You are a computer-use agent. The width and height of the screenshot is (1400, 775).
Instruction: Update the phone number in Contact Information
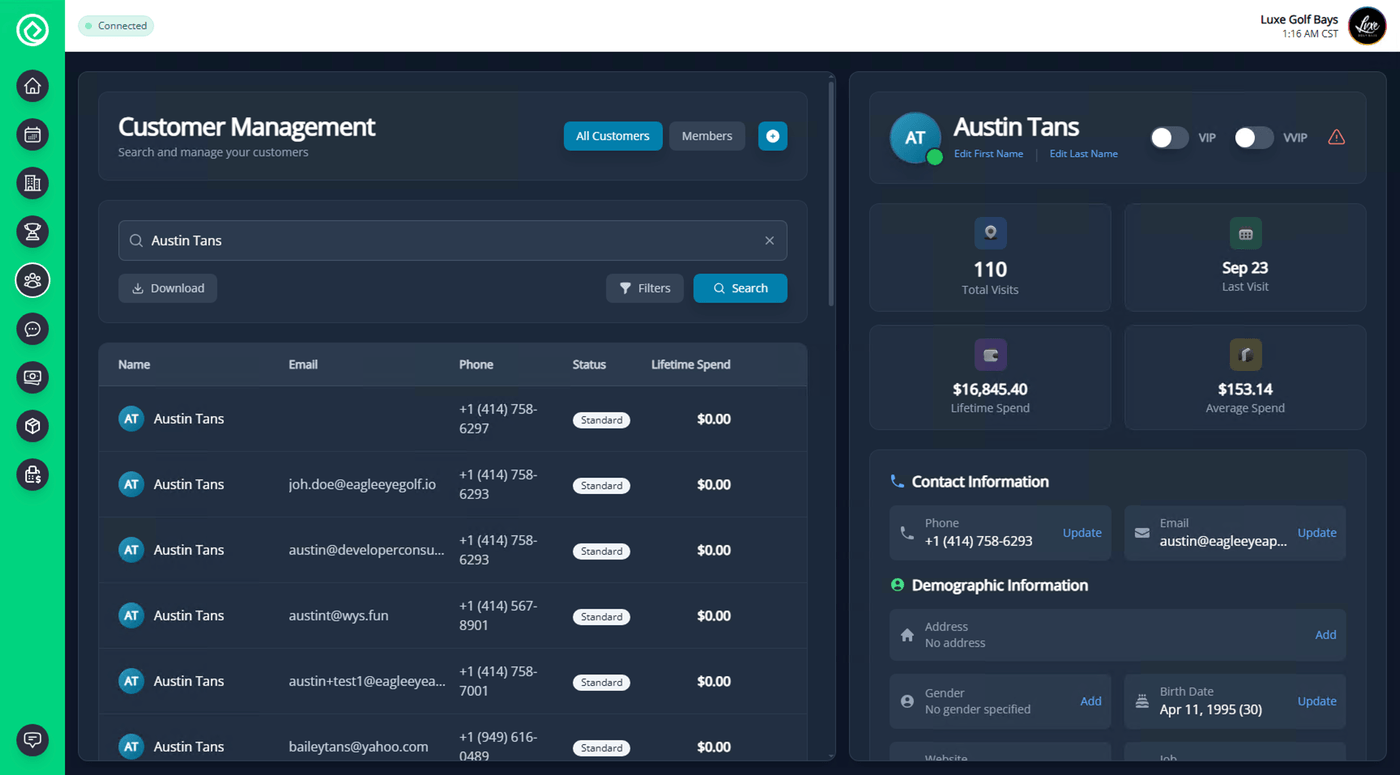[x=1081, y=533]
